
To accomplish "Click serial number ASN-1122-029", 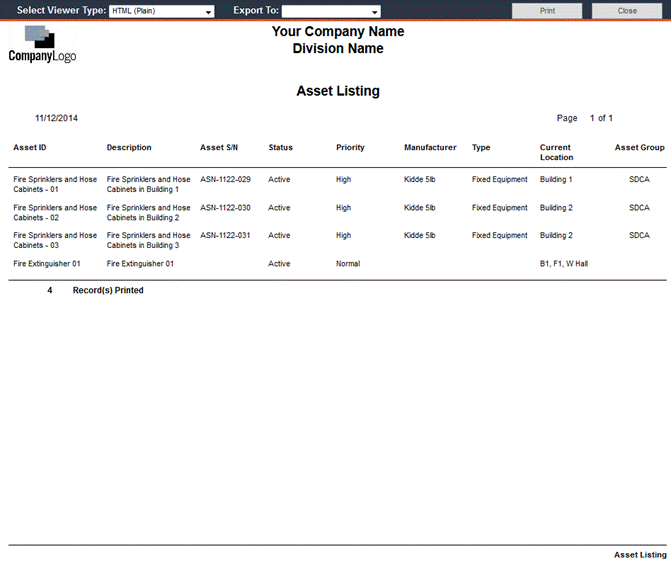I will click(225, 180).
